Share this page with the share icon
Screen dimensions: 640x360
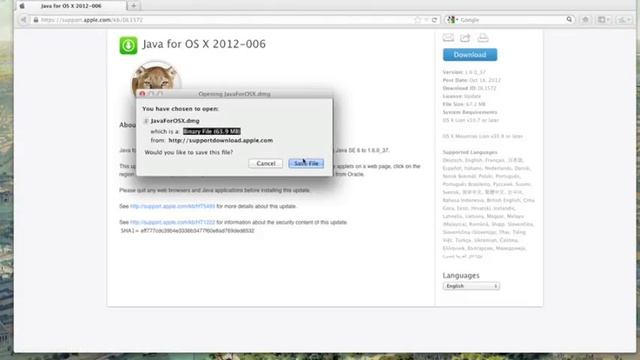465,38
